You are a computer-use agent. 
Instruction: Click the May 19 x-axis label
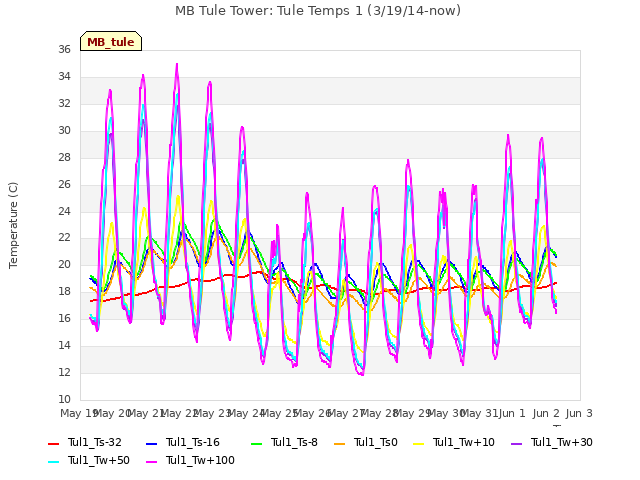[79, 413]
